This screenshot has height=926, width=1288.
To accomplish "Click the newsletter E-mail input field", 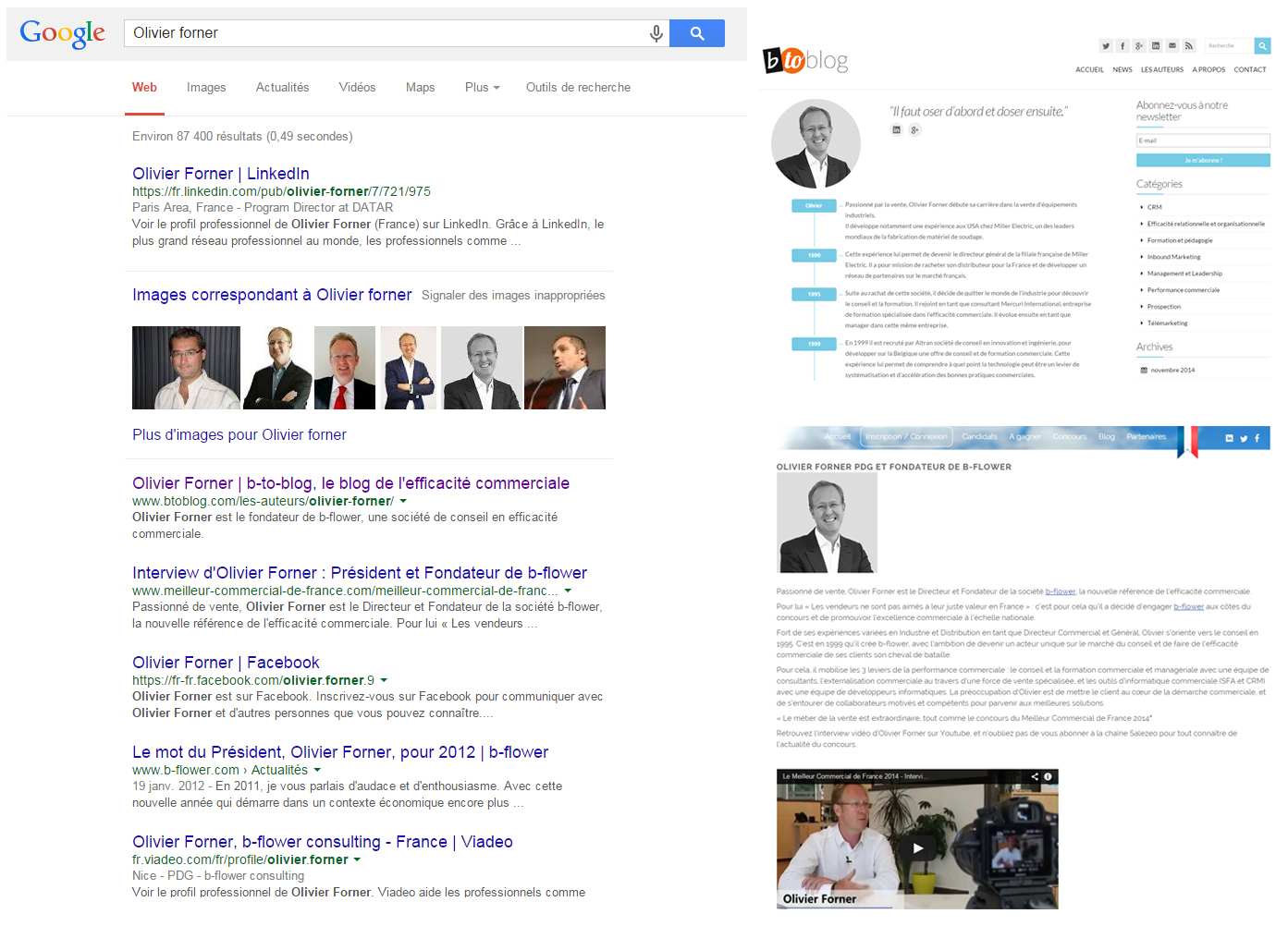I will click(x=1203, y=140).
